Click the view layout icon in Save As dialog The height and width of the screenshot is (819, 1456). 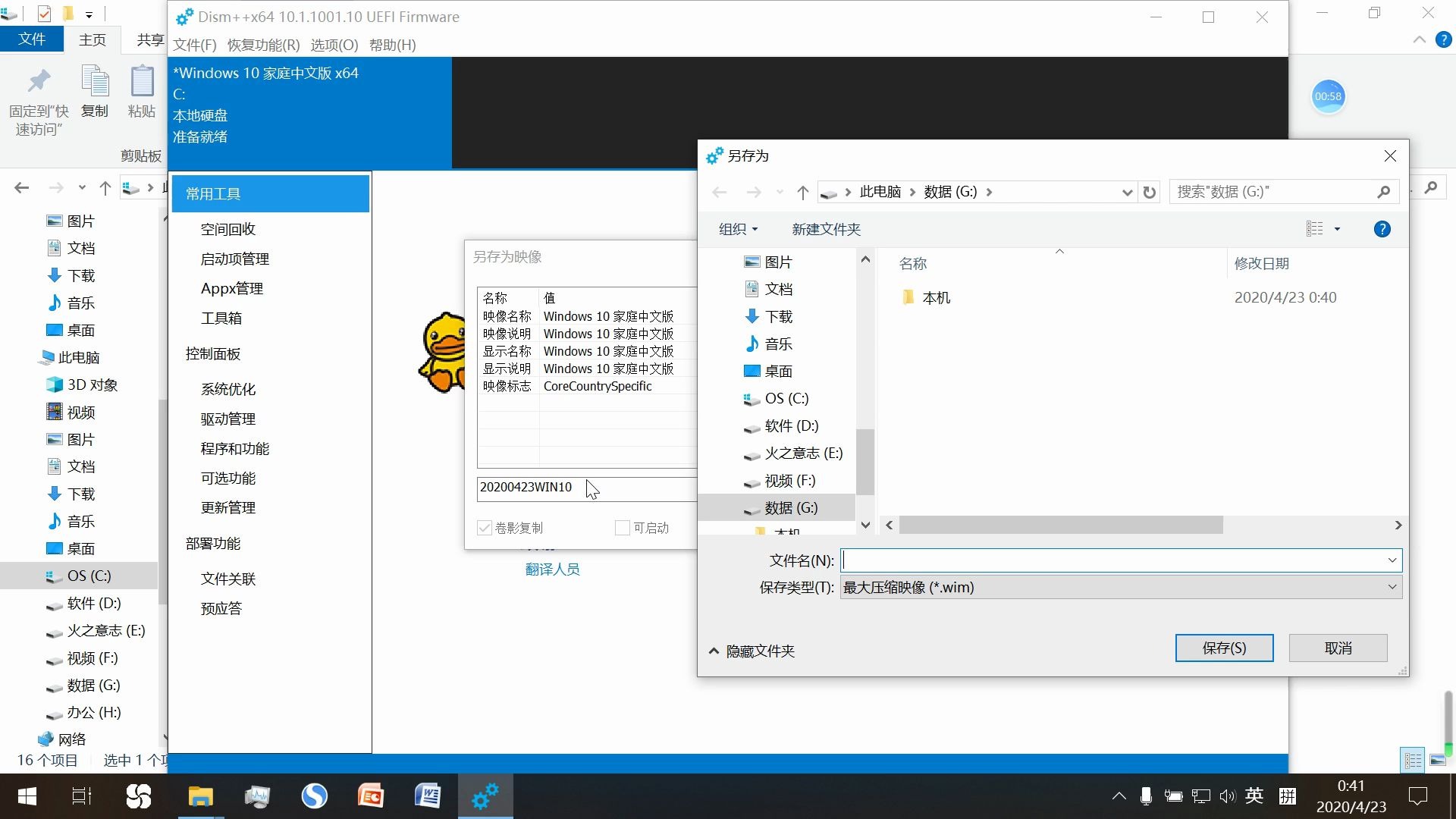coord(1315,229)
